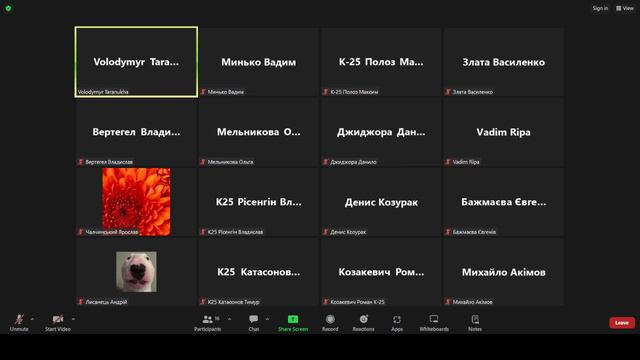Image resolution: width=640 pixels, height=360 pixels.
Task: Expand the arrow next to Chat
Action: [x=267, y=319]
